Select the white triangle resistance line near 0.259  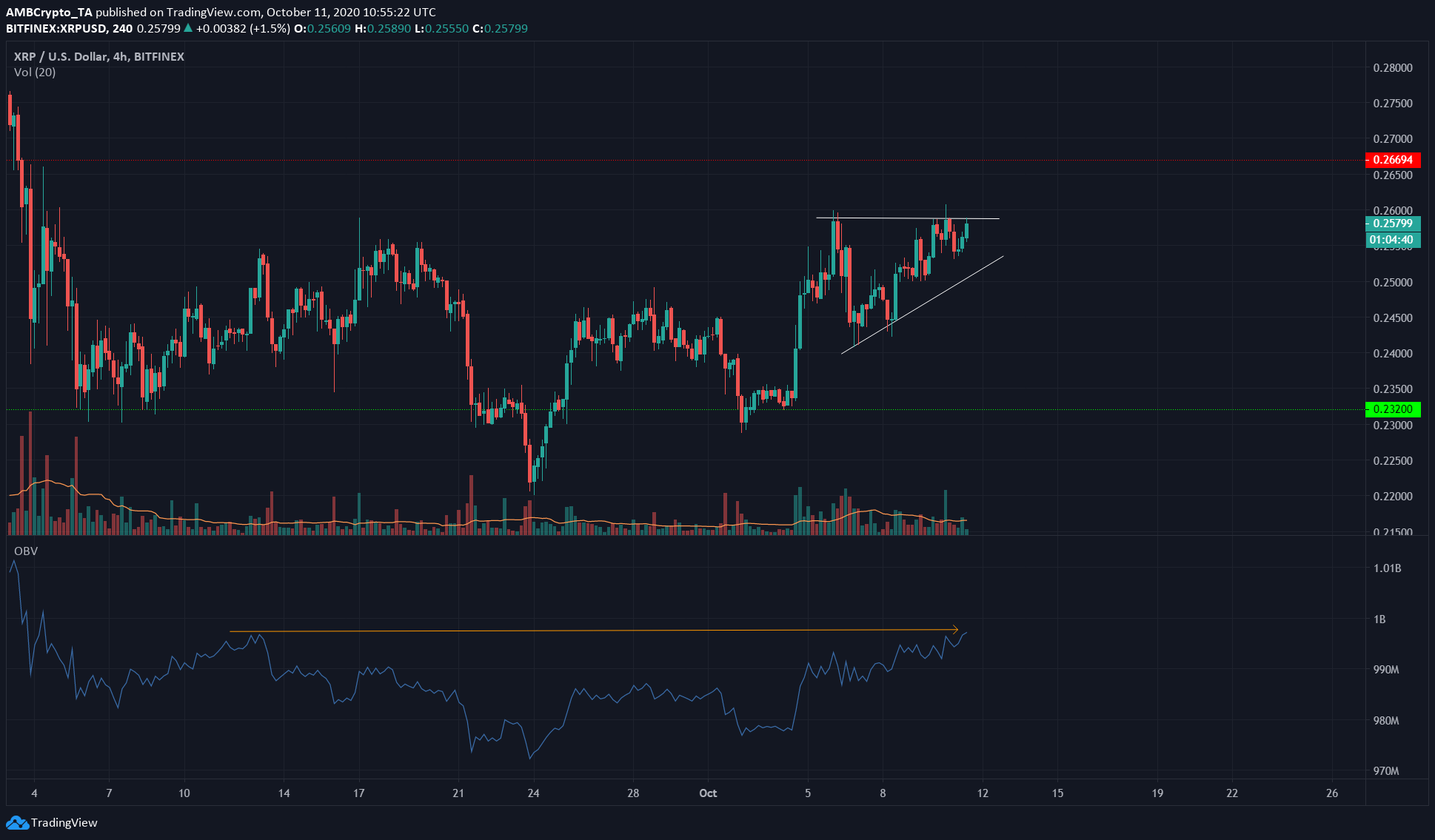click(908, 218)
